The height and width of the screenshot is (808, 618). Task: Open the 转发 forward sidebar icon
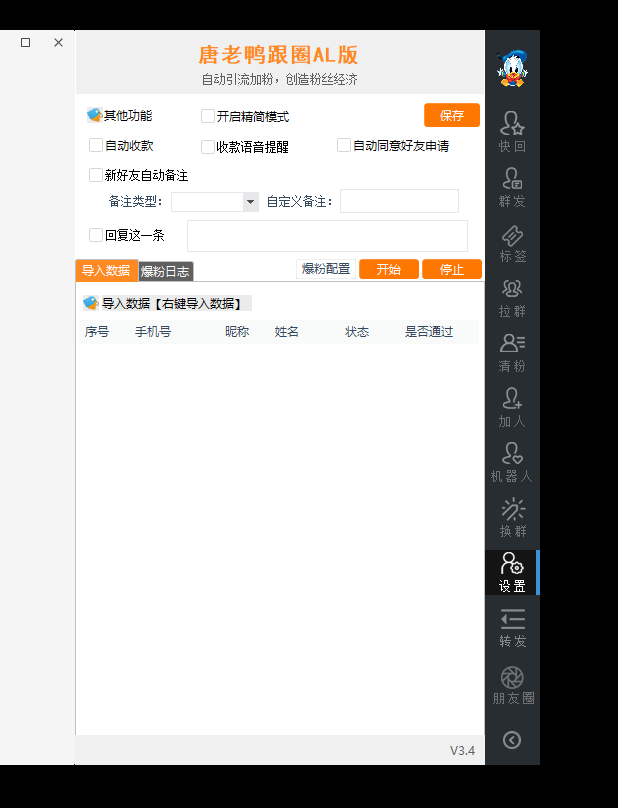pos(512,627)
